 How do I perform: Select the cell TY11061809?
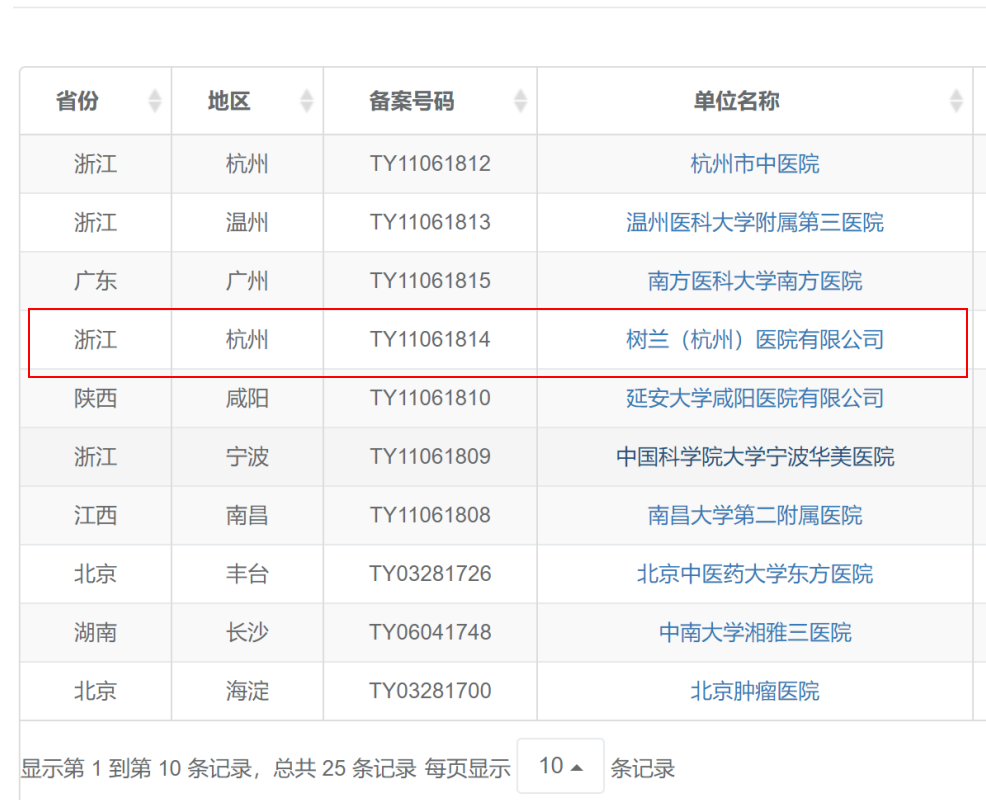(x=430, y=457)
